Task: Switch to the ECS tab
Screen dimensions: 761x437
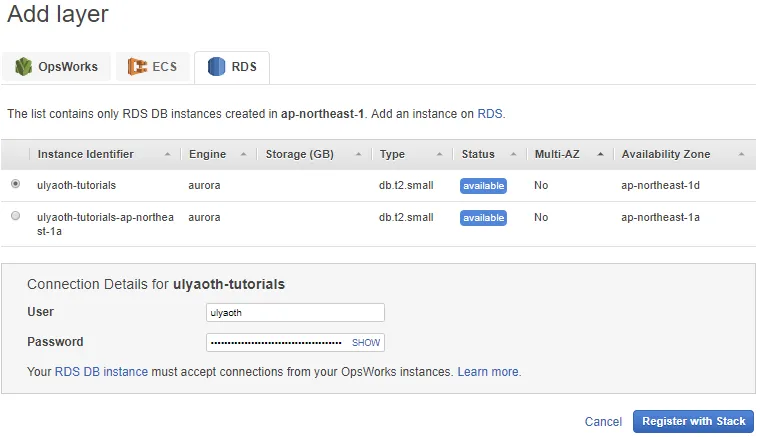Action: pyautogui.click(x=152, y=67)
